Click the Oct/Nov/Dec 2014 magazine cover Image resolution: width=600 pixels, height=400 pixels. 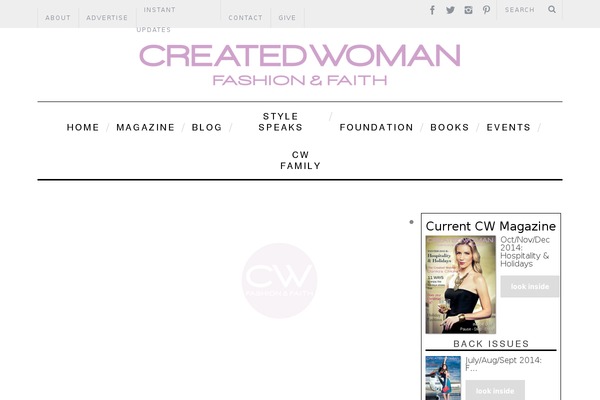[461, 284]
